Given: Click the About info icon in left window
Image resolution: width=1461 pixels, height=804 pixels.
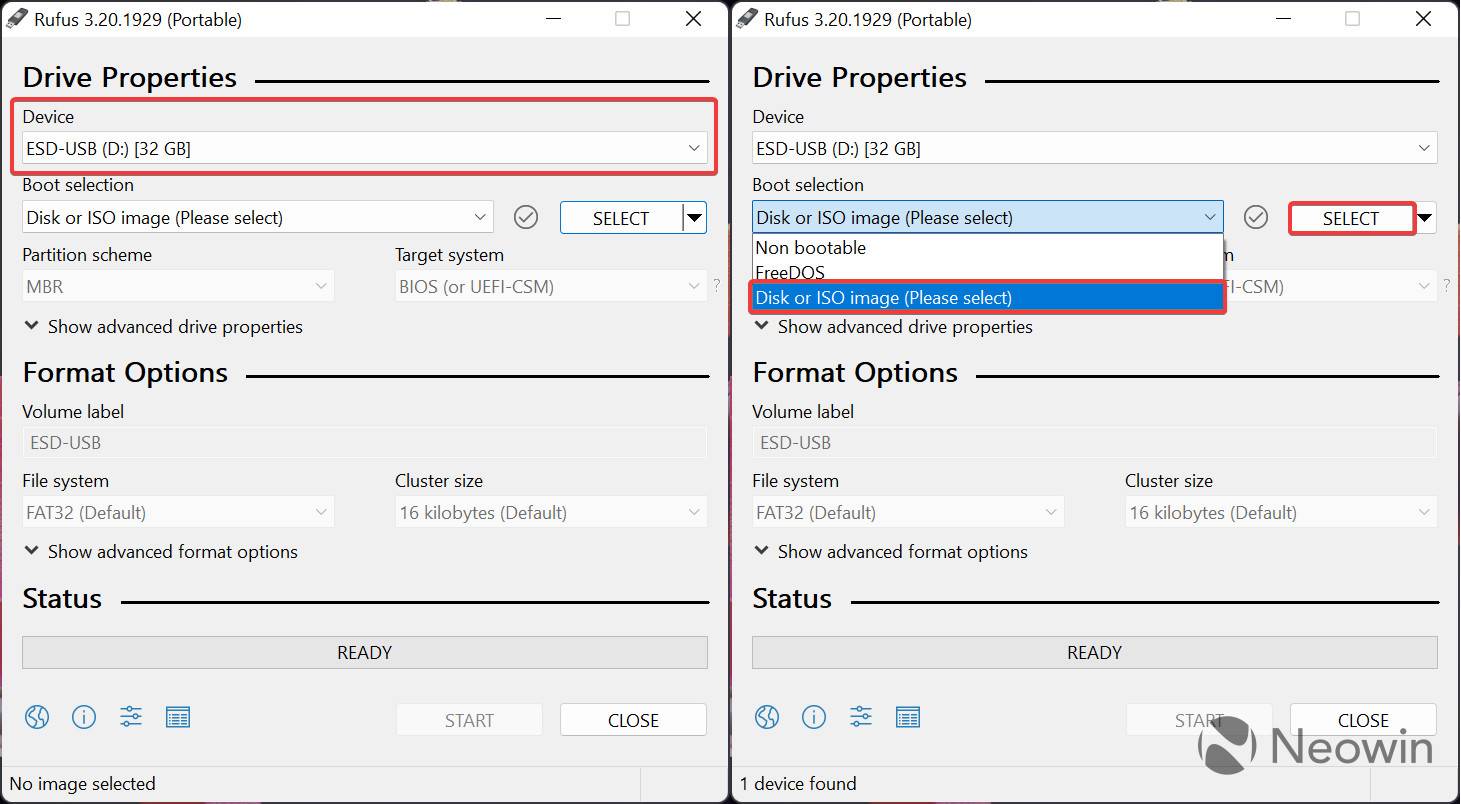Looking at the screenshot, I should tap(84, 717).
